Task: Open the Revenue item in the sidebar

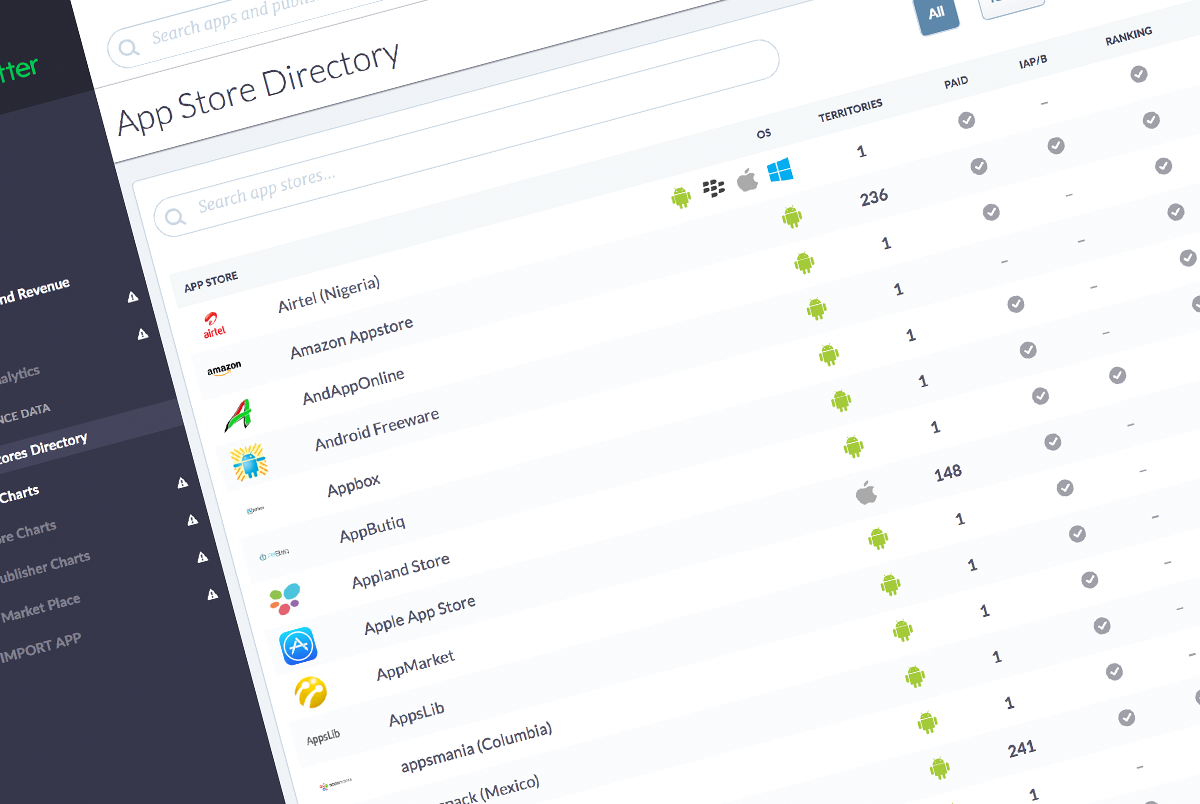Action: coord(34,292)
